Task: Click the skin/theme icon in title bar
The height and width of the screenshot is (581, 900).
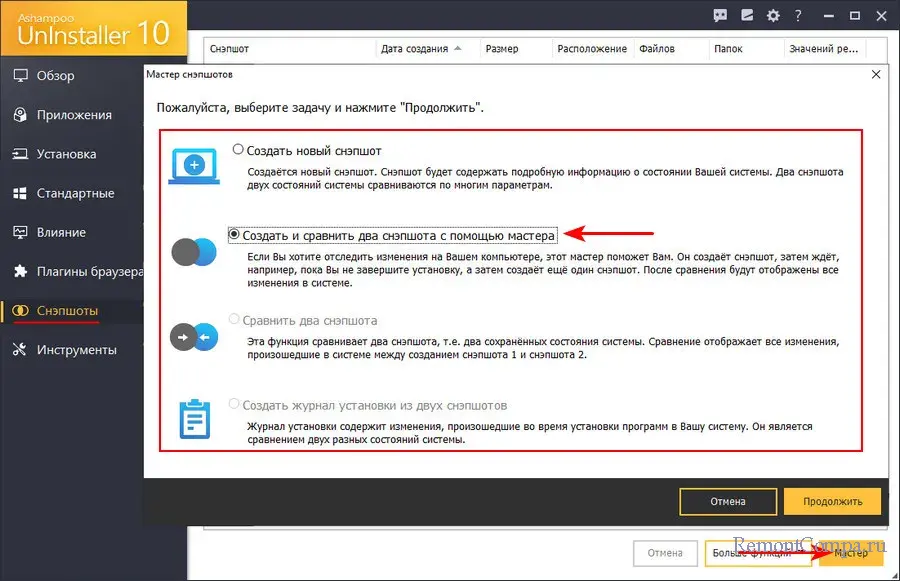Action: (746, 15)
